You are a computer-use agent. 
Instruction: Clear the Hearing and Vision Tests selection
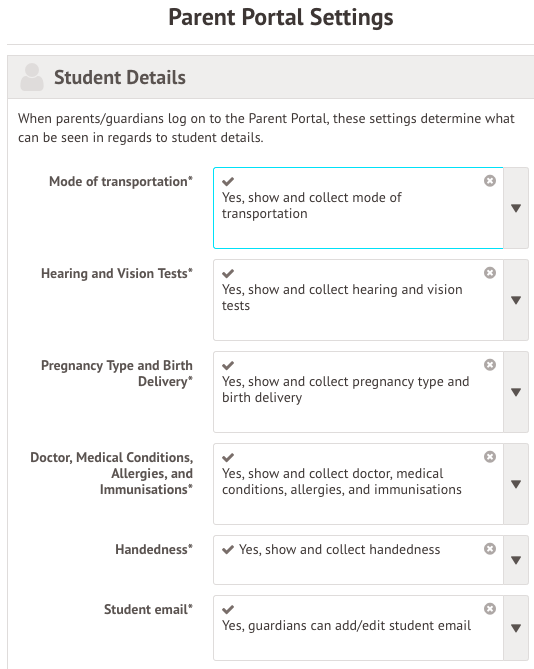click(x=490, y=273)
